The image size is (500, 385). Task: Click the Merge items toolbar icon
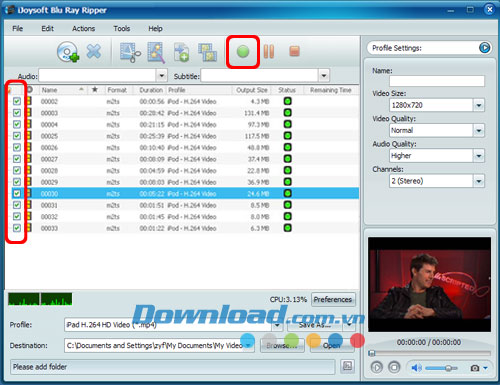(207, 52)
